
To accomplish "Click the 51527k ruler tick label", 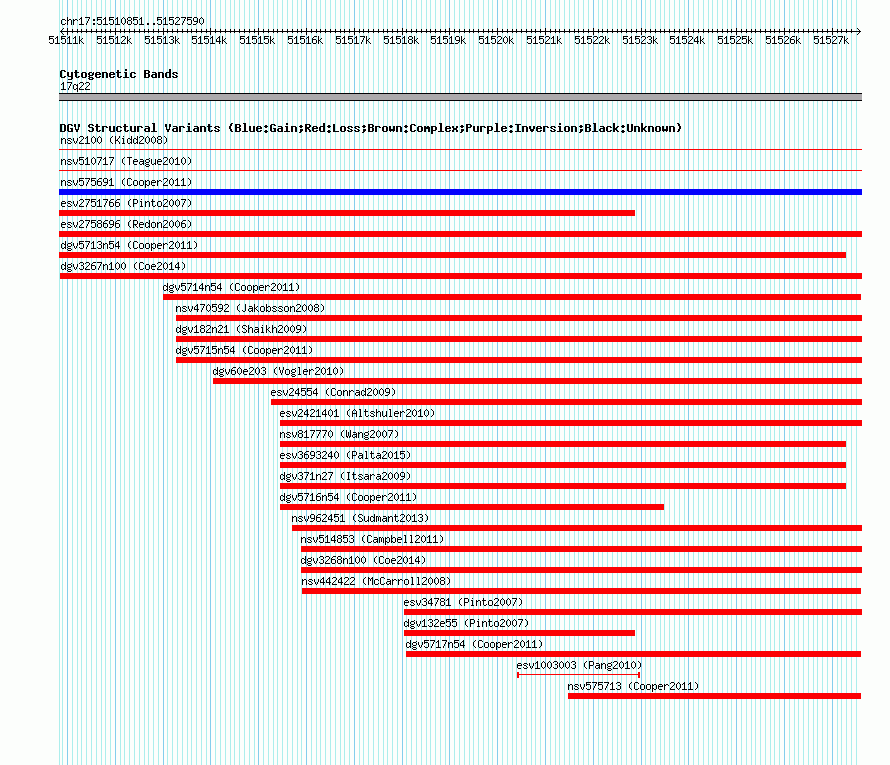I will (831, 40).
